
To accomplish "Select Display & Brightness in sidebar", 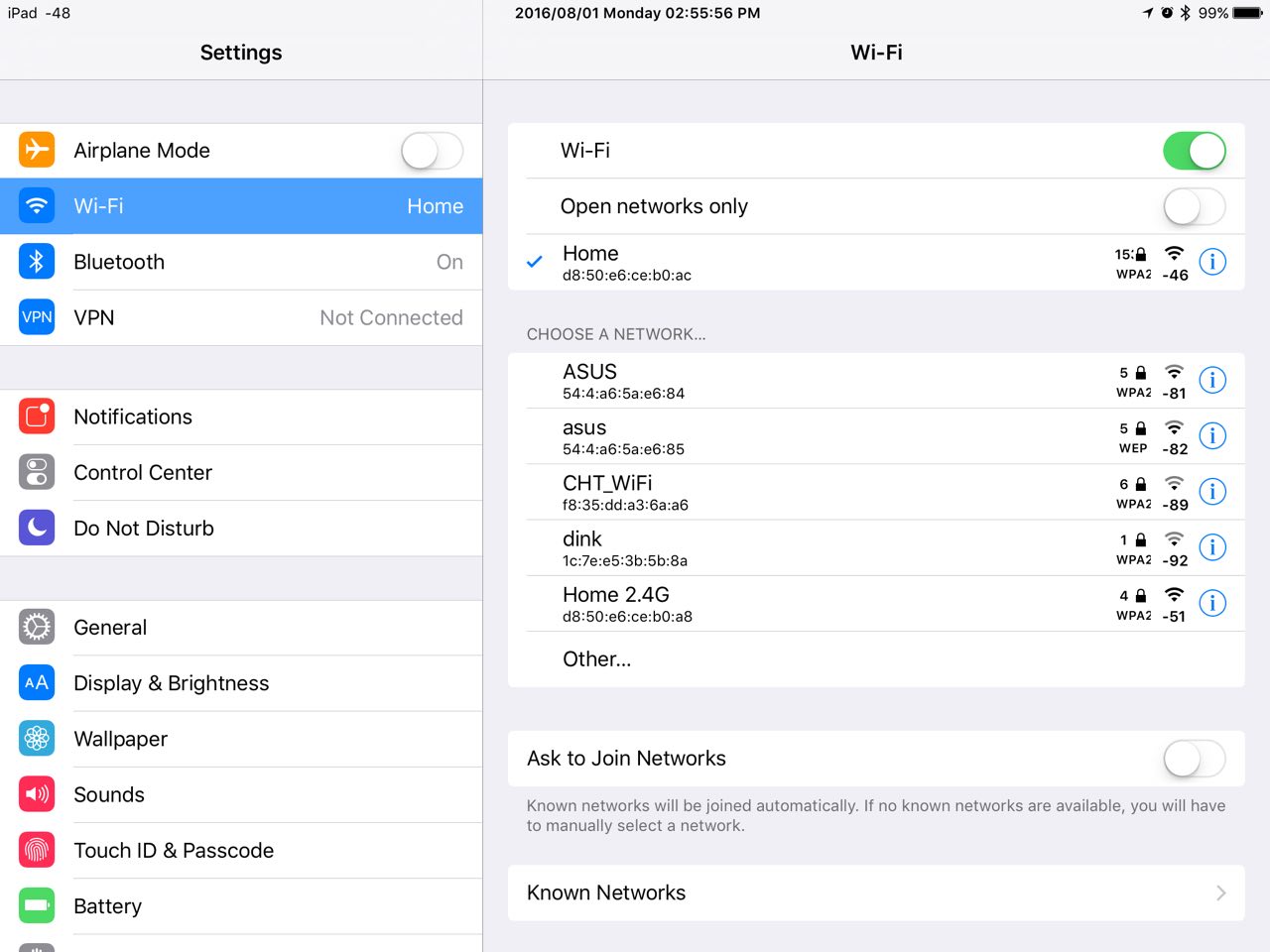I will [x=171, y=683].
